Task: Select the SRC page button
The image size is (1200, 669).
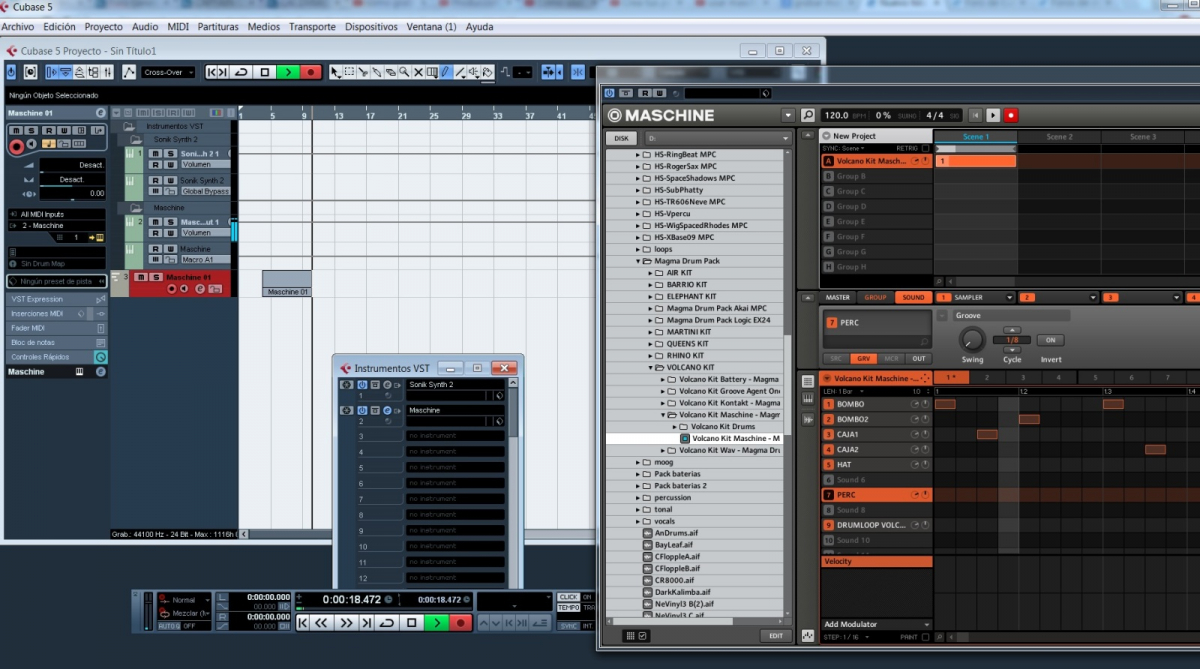Action: [836, 358]
